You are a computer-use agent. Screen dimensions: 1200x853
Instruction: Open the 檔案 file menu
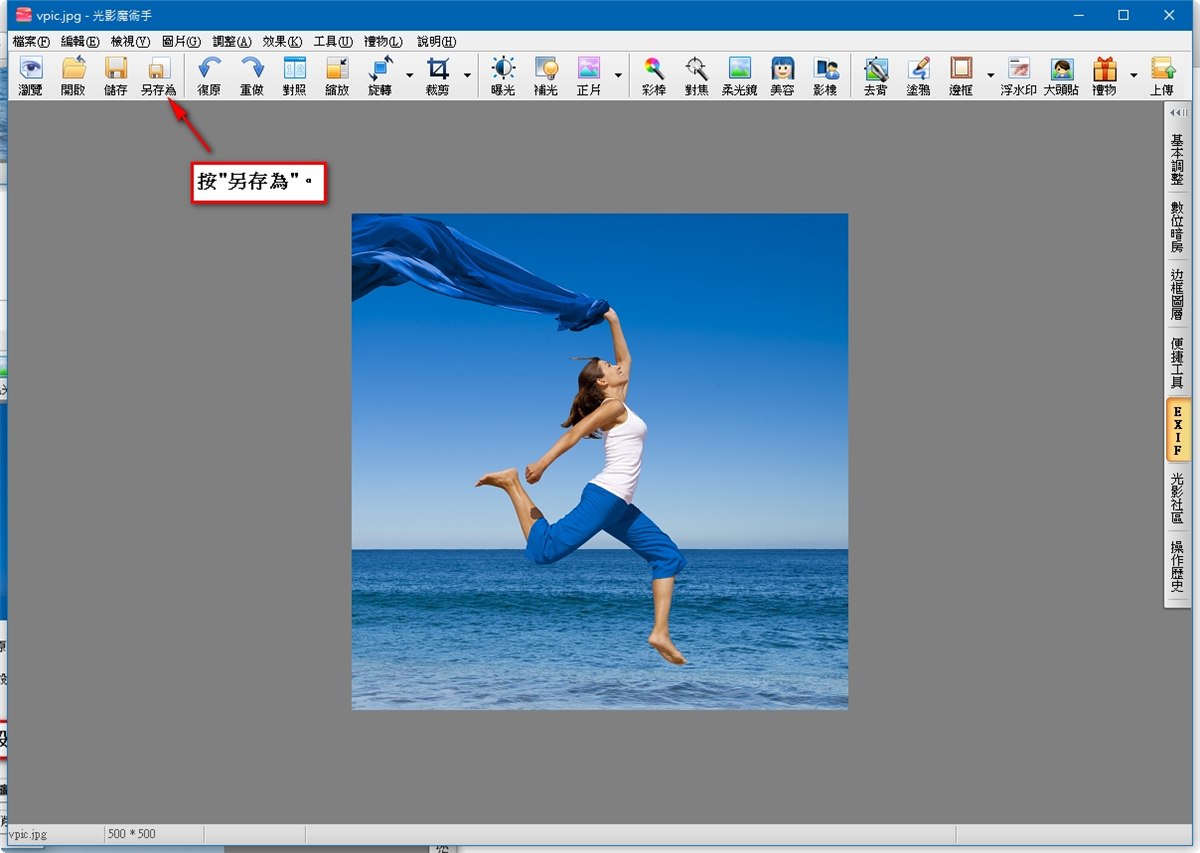pyautogui.click(x=31, y=41)
